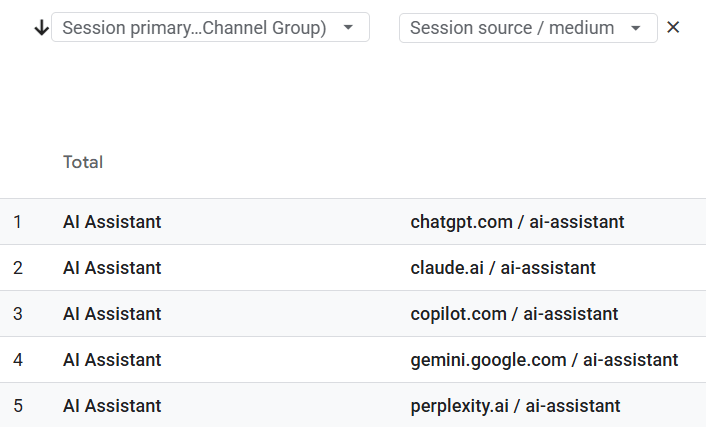
Task: Click row number 4
Action: point(18,360)
